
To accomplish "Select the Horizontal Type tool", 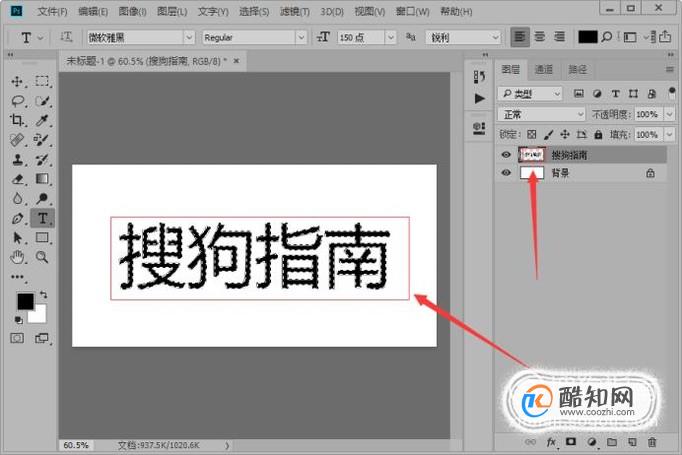I will pyautogui.click(x=42, y=218).
